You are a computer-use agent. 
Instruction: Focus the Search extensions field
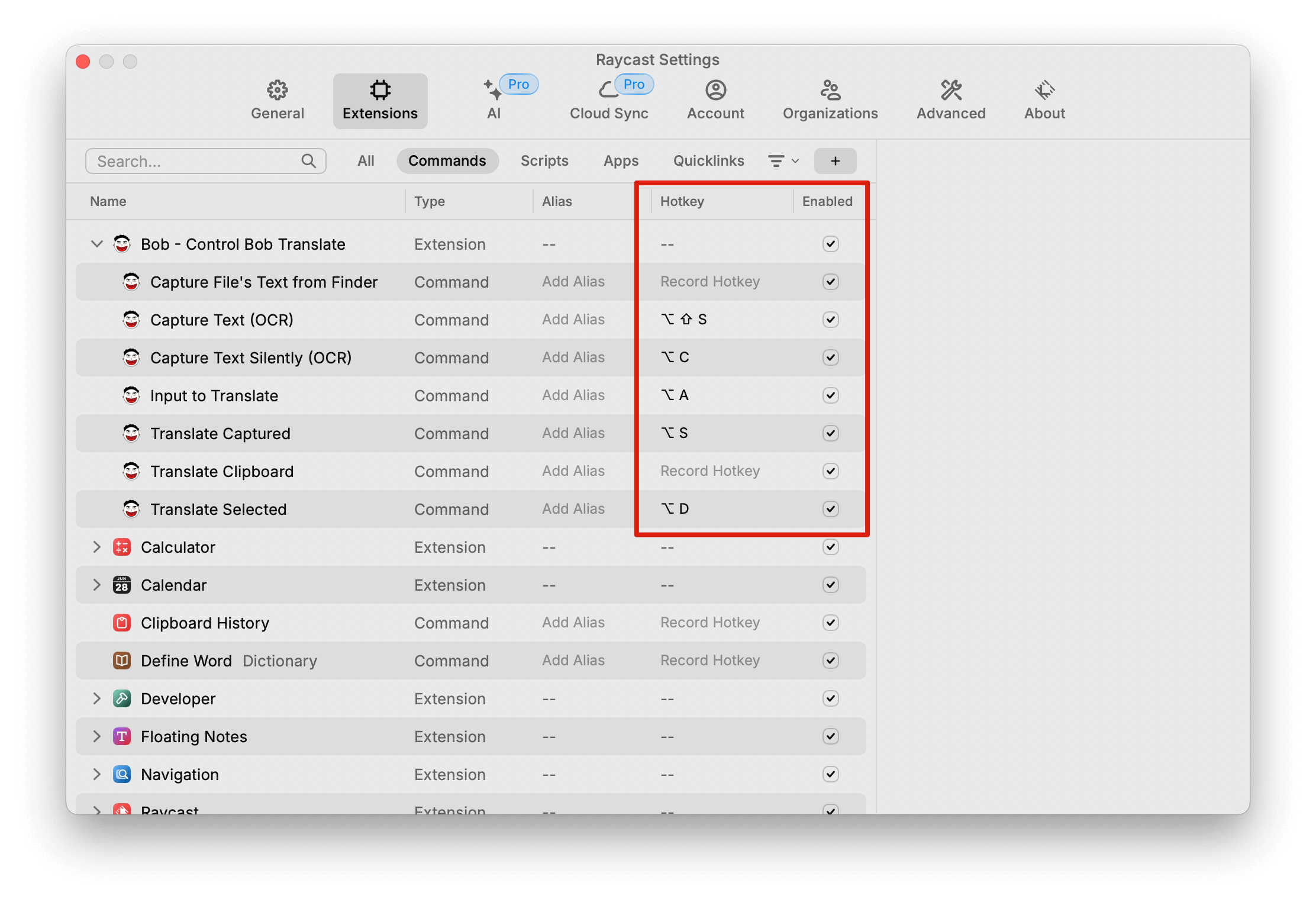click(x=205, y=161)
